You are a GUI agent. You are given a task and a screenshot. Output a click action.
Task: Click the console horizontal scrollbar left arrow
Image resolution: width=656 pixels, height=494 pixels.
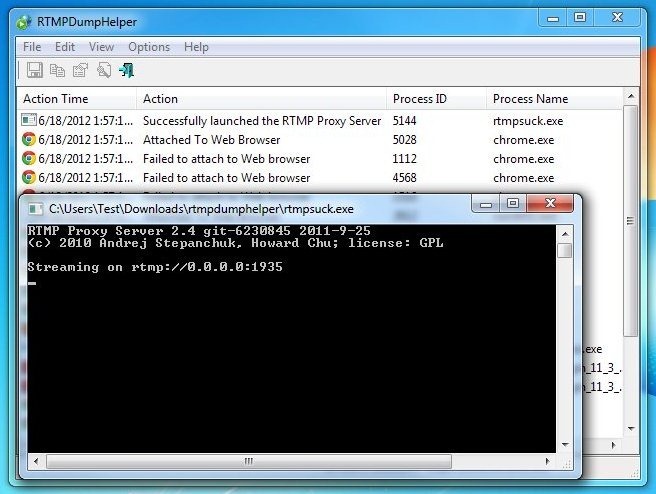pos(36,461)
